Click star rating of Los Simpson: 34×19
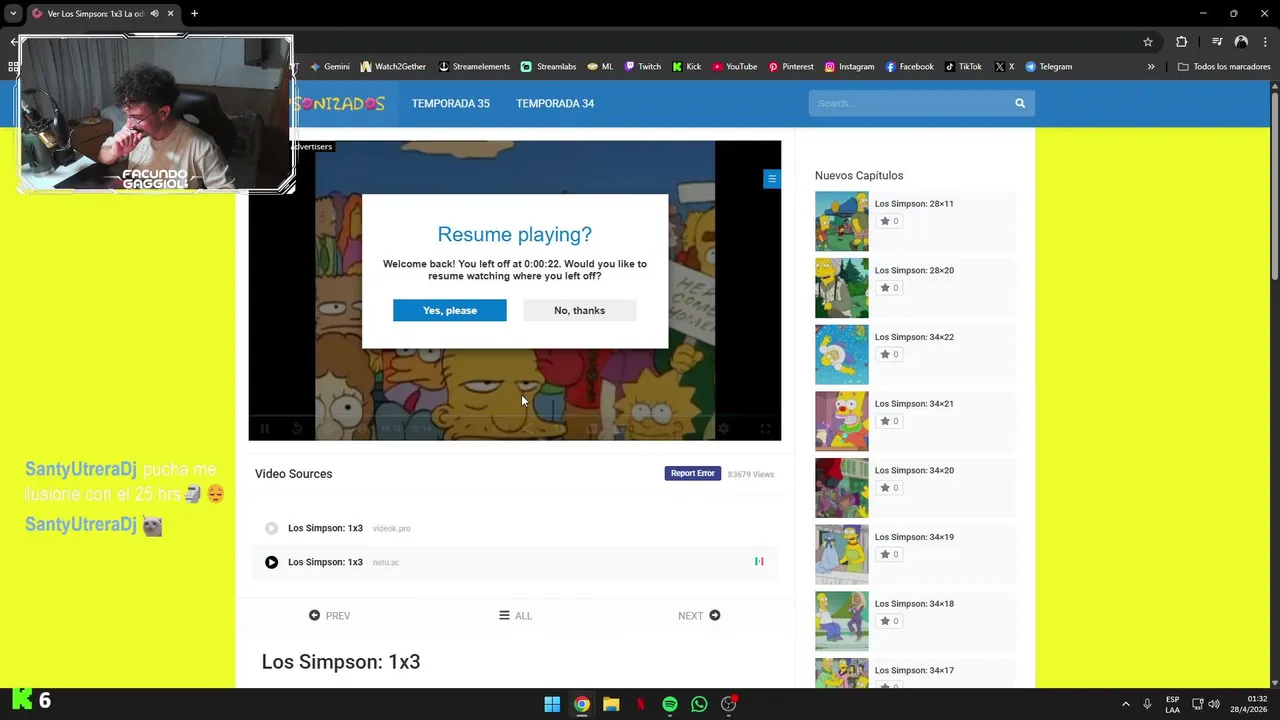The height and width of the screenshot is (720, 1280). (889, 554)
